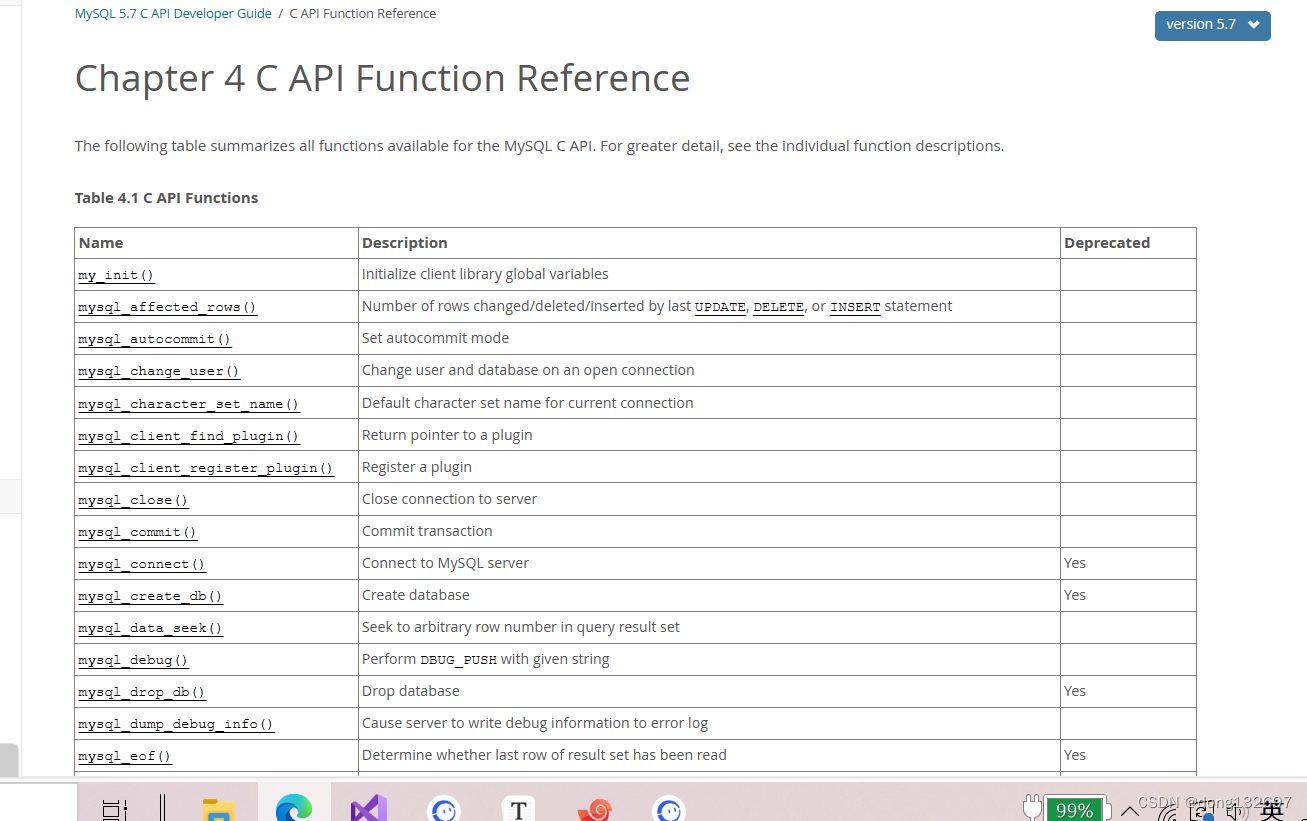Click 'Cause server to write debug' description
Screen dimensions: 1307x821
click(535, 723)
